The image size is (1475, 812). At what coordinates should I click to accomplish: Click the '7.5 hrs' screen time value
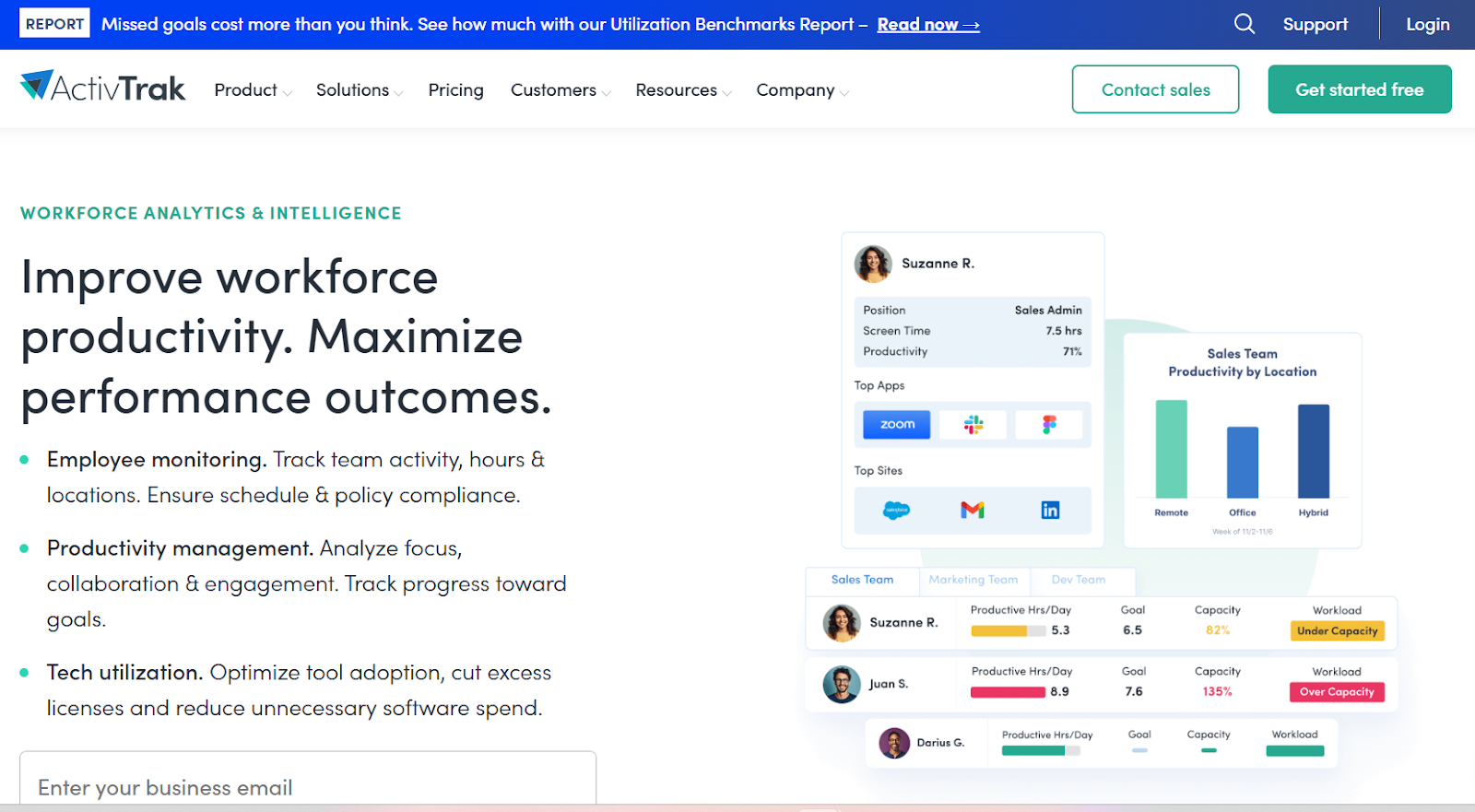[1064, 331]
